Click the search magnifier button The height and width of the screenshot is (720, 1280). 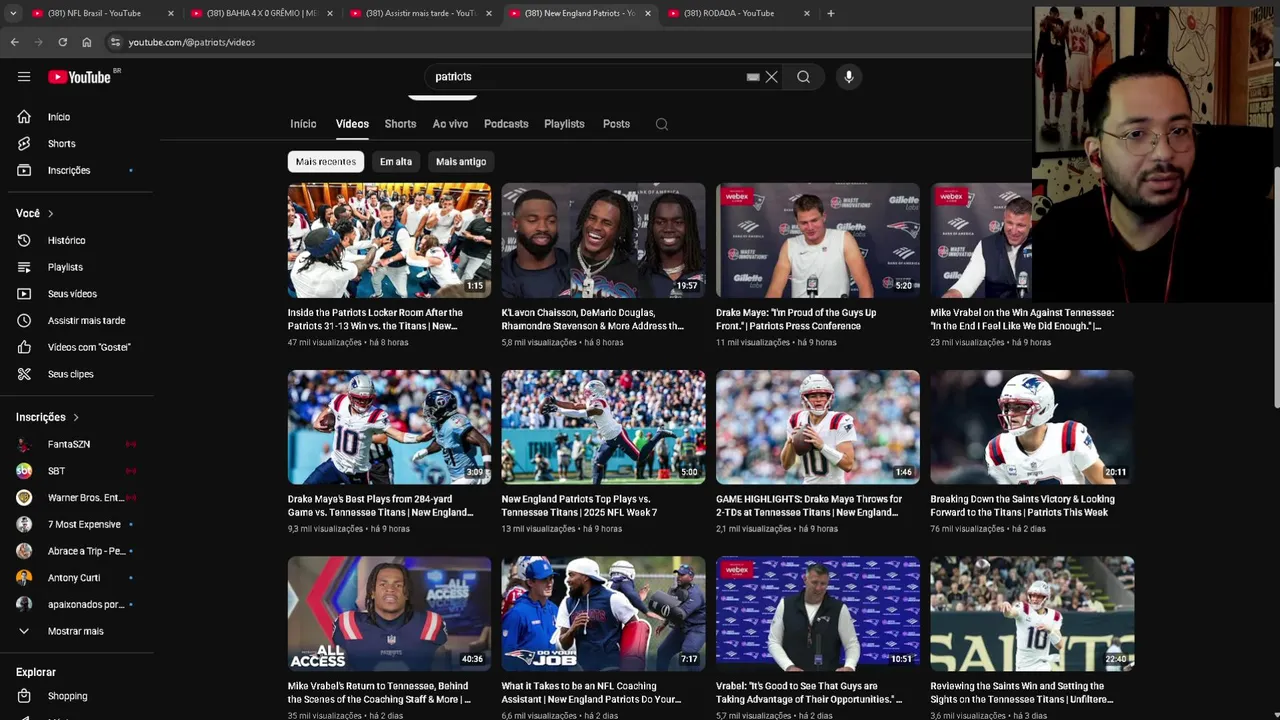click(803, 77)
